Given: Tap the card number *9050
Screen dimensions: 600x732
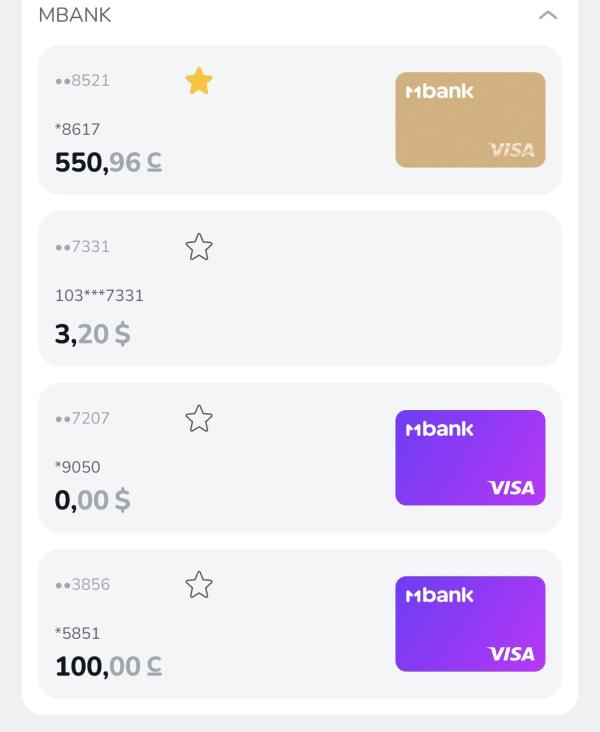Looking at the screenshot, I should click(77, 467).
